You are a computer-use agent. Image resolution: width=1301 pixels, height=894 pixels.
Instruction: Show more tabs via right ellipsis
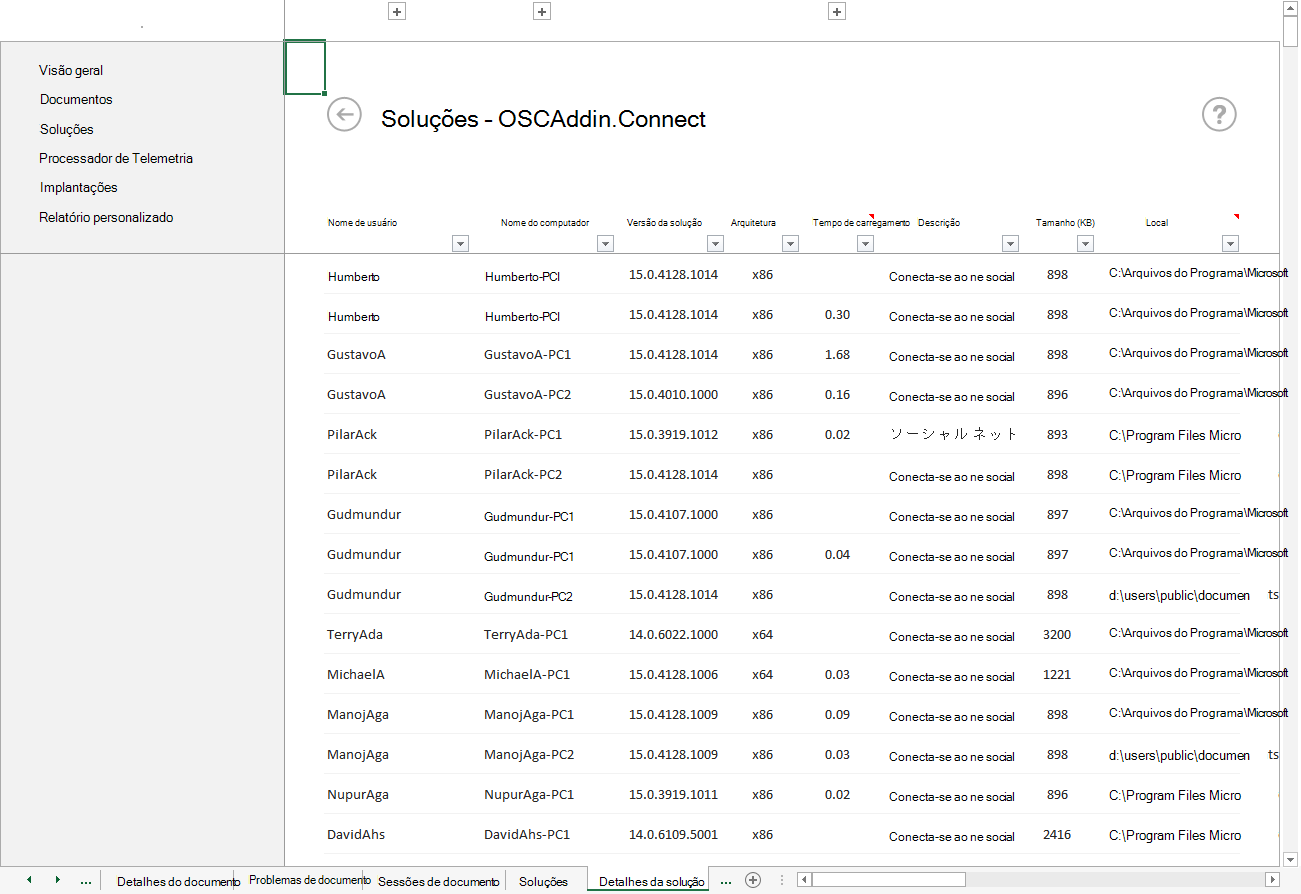[x=726, y=881]
